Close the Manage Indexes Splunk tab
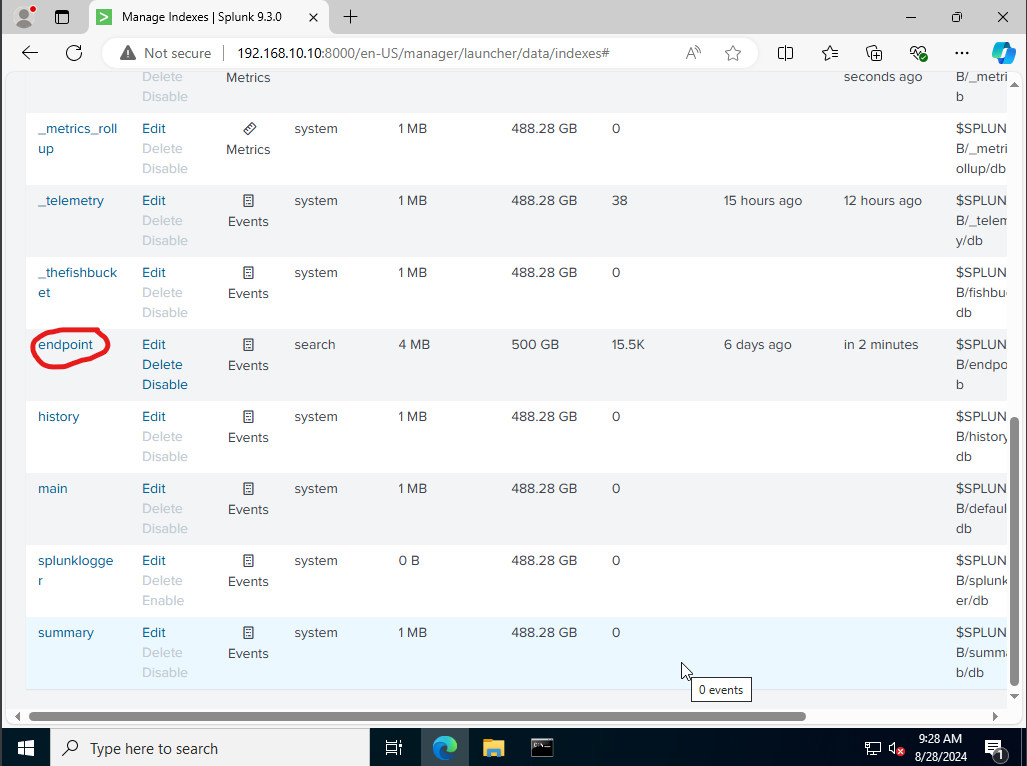 pyautogui.click(x=313, y=17)
